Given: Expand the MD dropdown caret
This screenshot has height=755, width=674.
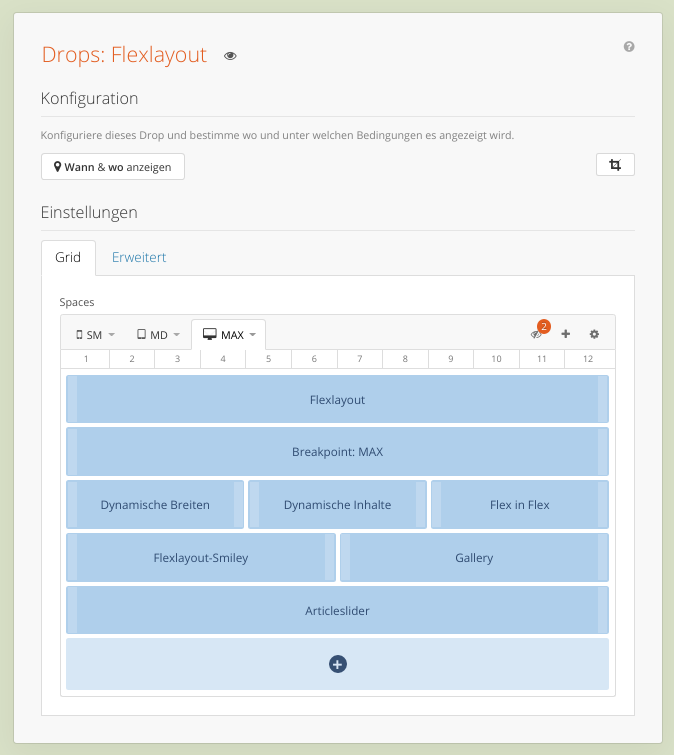Looking at the screenshot, I should [176, 335].
